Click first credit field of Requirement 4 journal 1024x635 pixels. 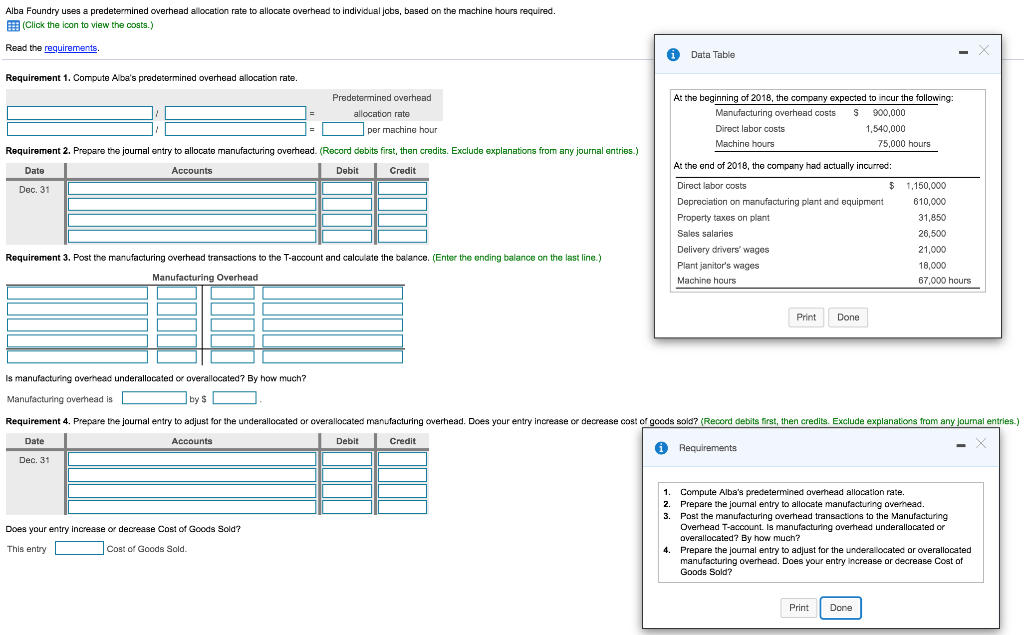coord(402,459)
